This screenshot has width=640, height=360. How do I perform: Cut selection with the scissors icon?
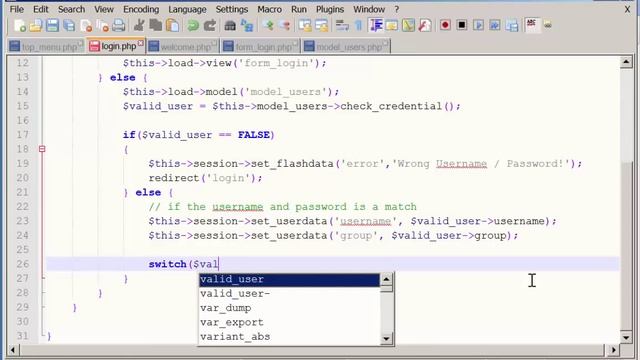point(139,26)
